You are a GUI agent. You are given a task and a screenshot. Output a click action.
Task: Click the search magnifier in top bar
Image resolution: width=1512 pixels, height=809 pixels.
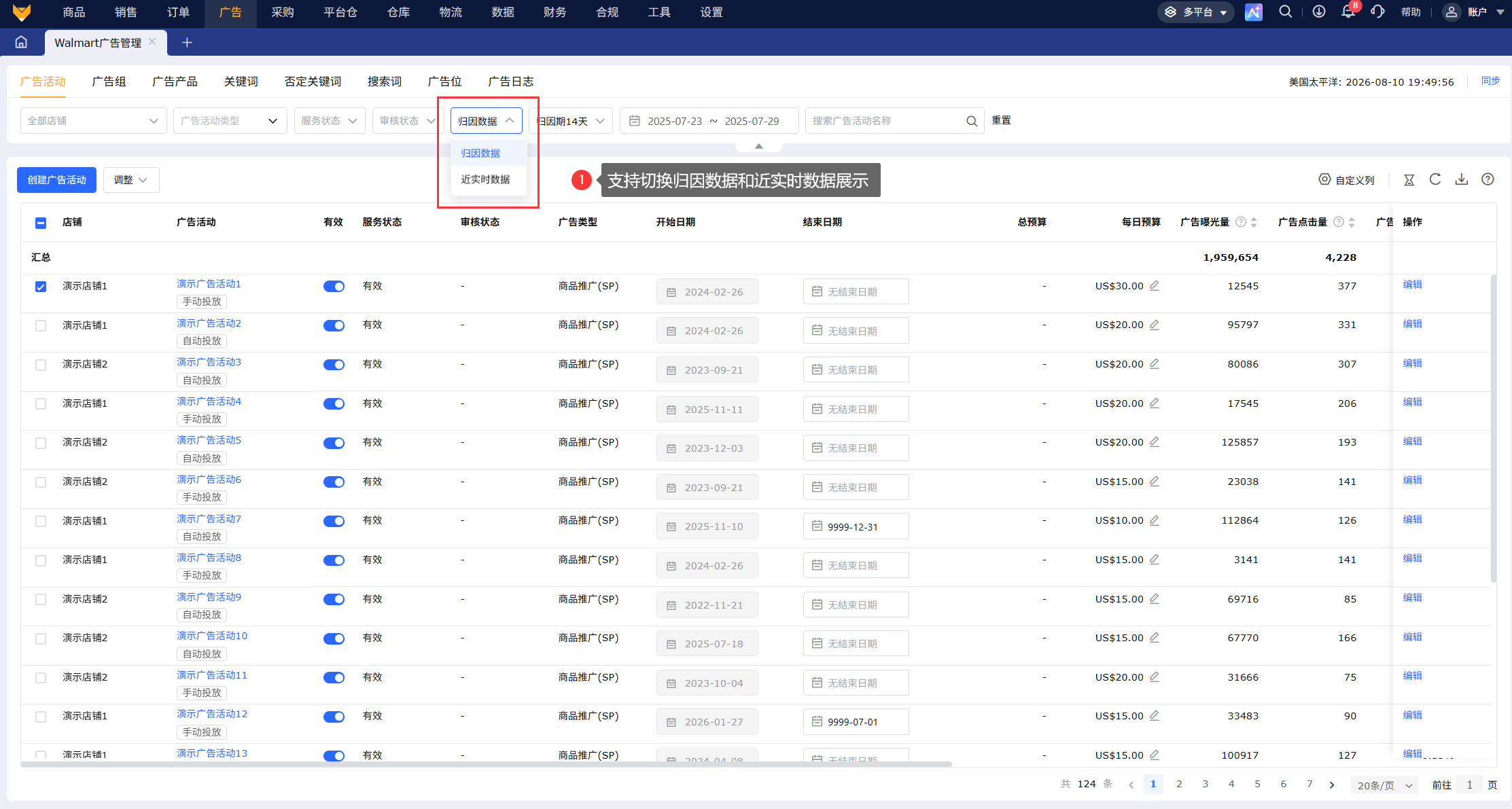click(1285, 12)
